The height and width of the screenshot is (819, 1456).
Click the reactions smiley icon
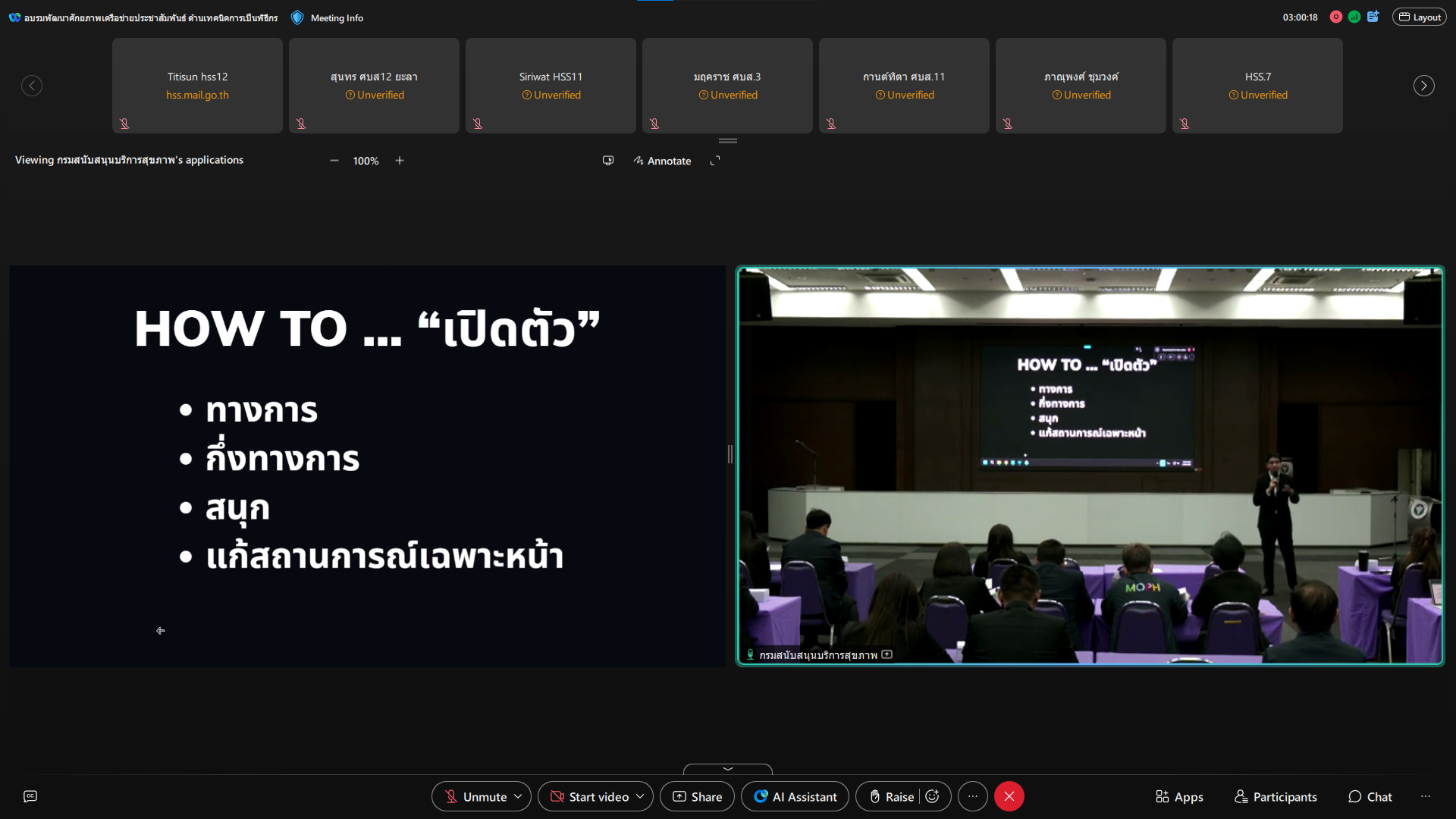tap(933, 796)
